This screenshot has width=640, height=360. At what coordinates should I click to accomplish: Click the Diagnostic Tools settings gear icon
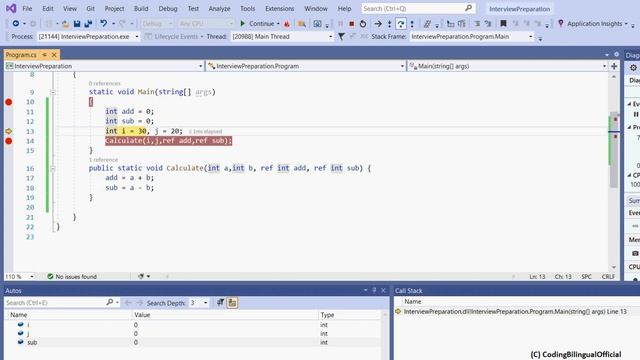(x=633, y=68)
